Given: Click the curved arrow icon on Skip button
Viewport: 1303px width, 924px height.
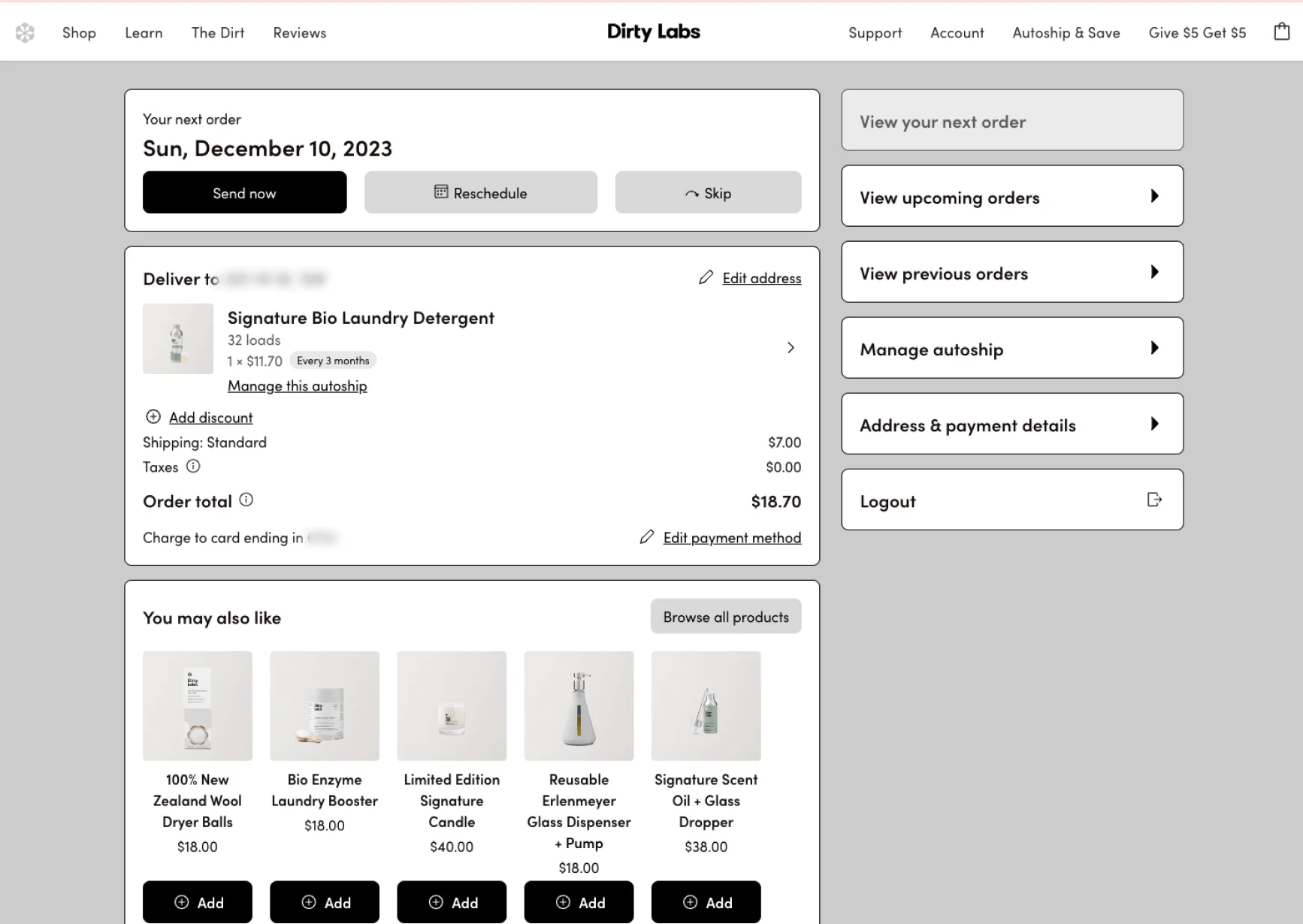Looking at the screenshot, I should point(693,192).
